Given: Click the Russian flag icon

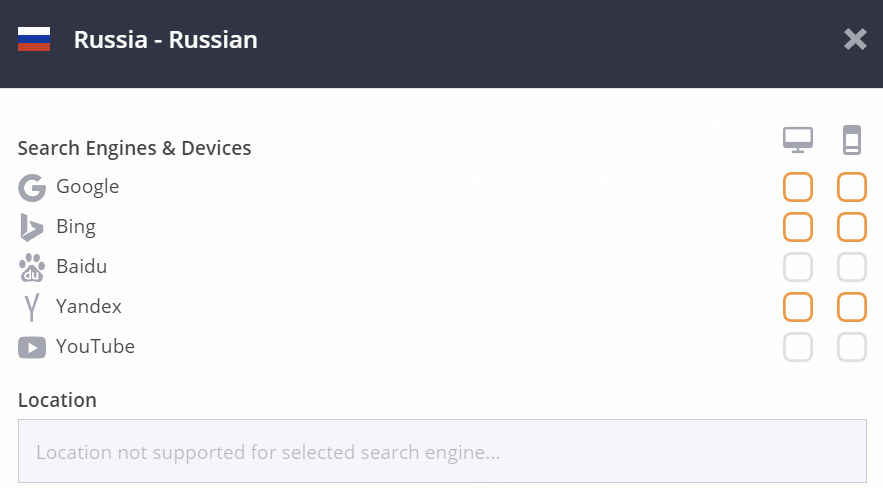Looking at the screenshot, I should coord(34,39).
